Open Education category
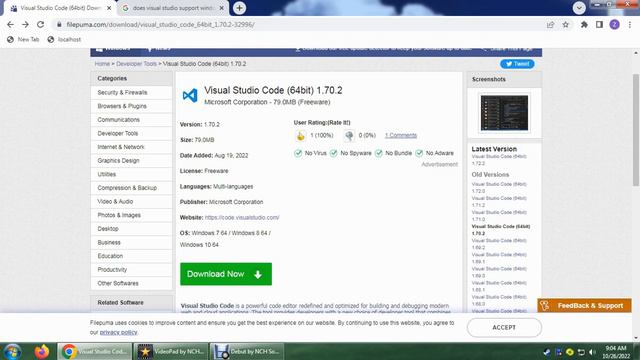 point(131,256)
